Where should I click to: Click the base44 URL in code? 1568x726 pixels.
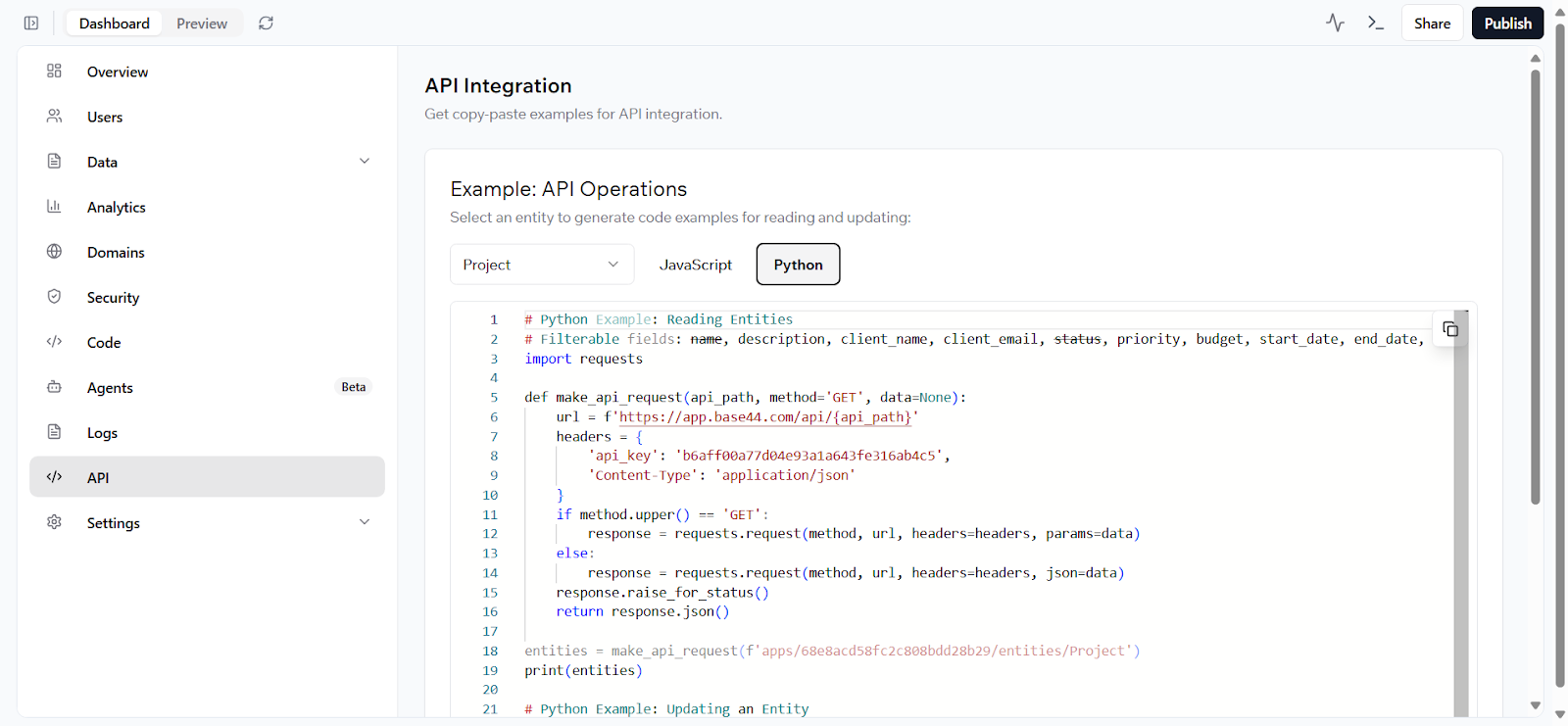click(x=765, y=417)
